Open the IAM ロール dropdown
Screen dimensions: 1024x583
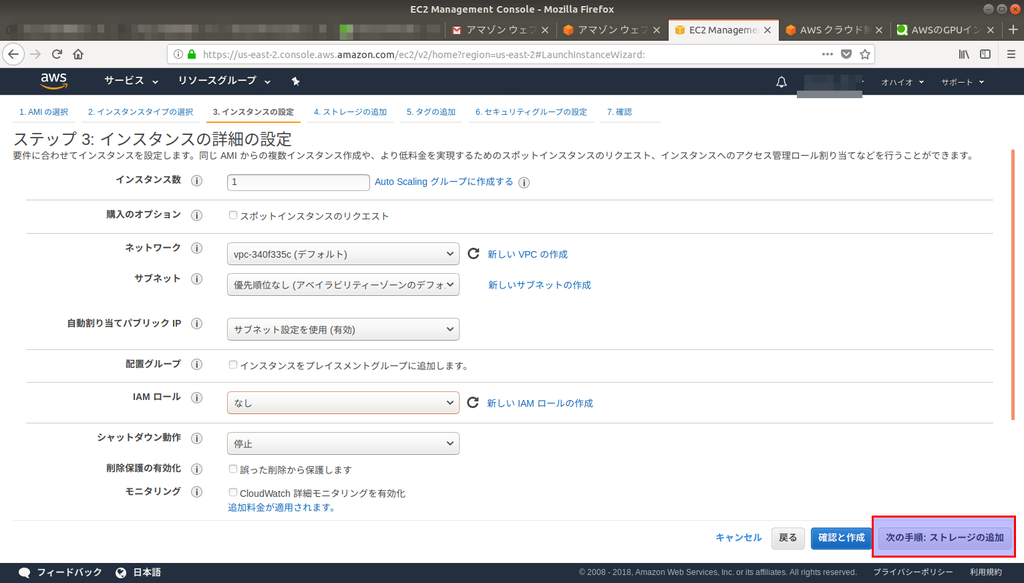coord(343,403)
